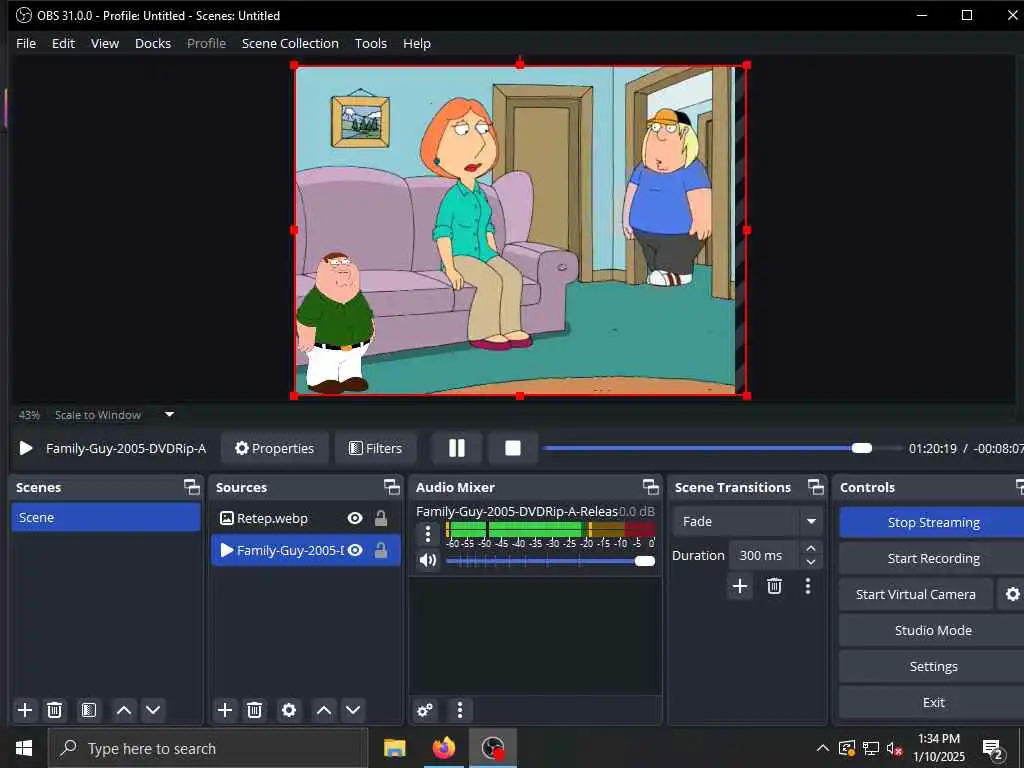Open File Explorer from taskbar

tap(394, 748)
